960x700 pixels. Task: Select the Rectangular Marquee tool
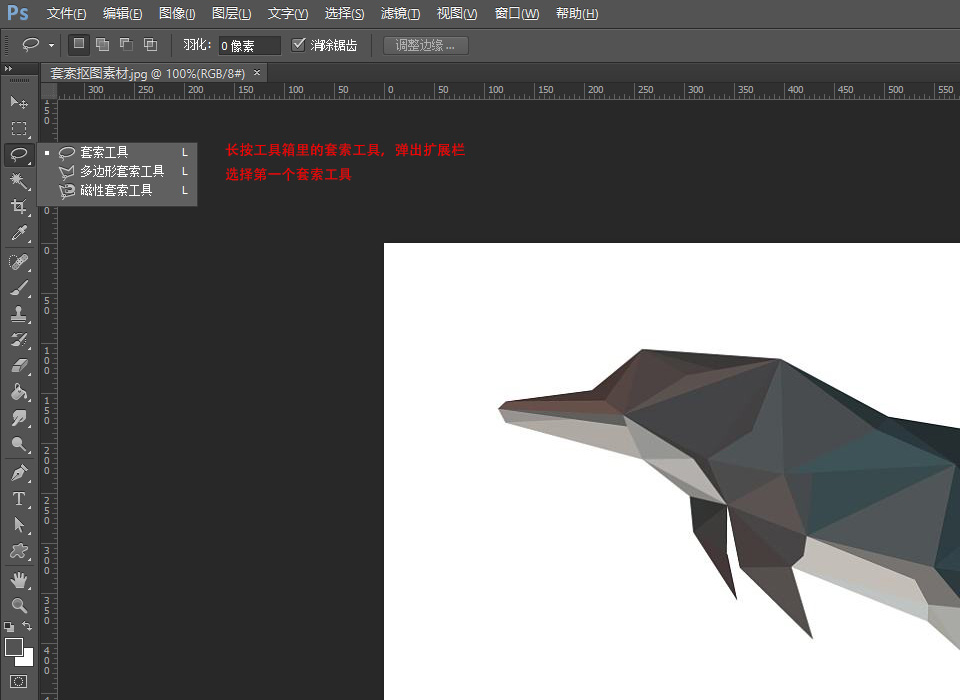19,128
